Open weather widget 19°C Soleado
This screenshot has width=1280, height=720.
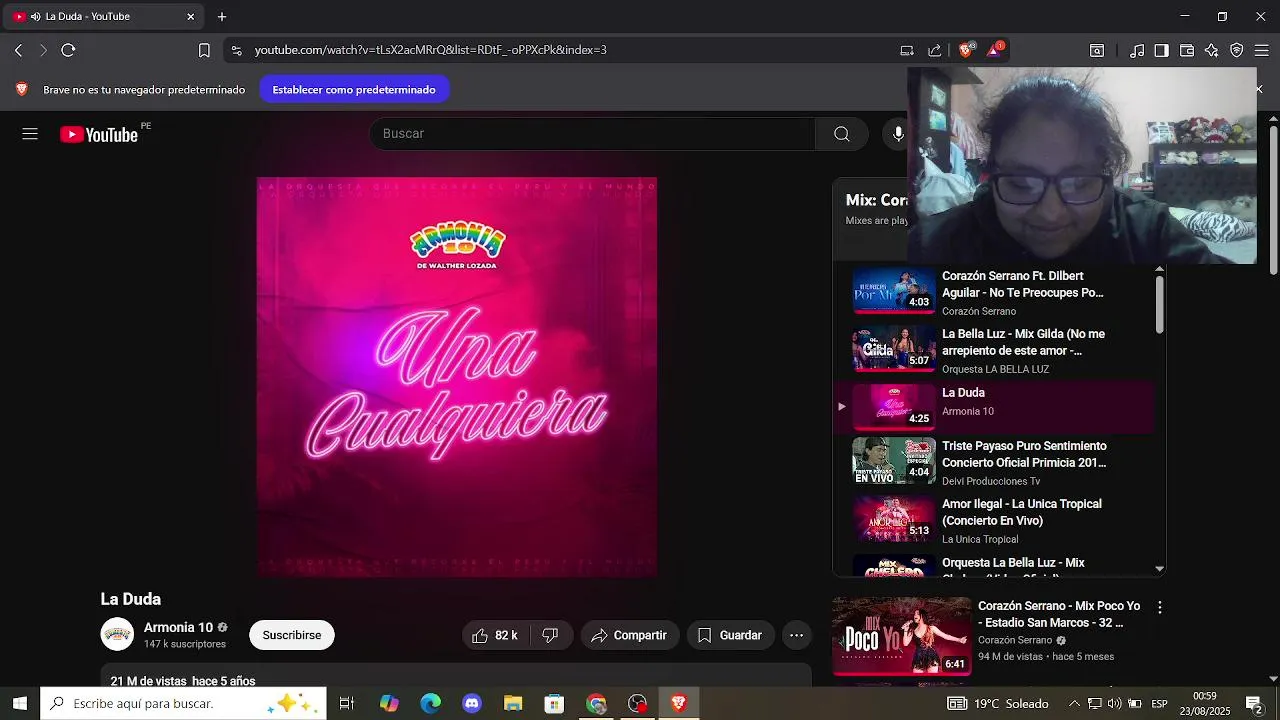998,704
